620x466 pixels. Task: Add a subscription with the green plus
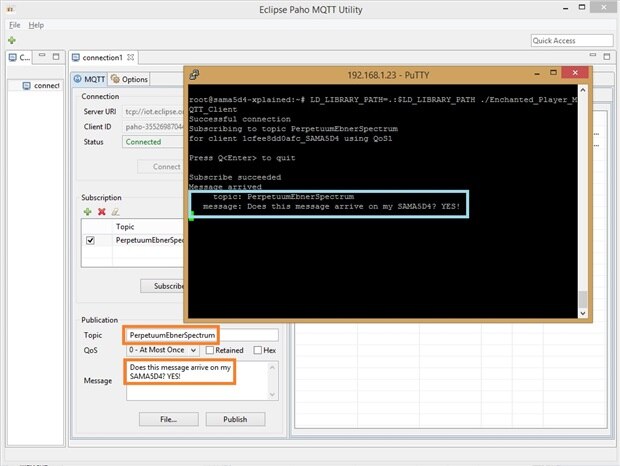(87, 212)
